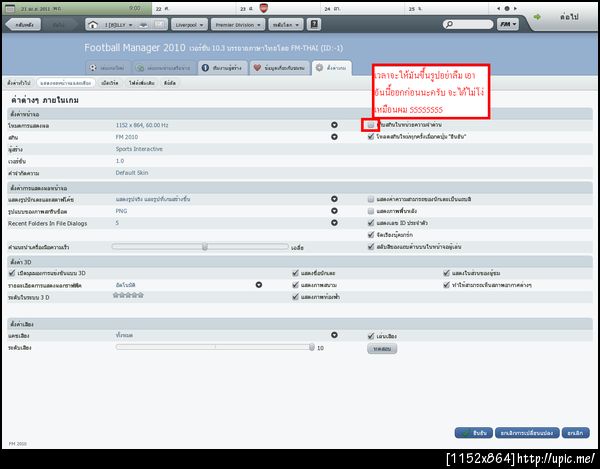600x469 pixels.
Task: Expand the PNG screenshot format dropdown
Action: point(334,211)
